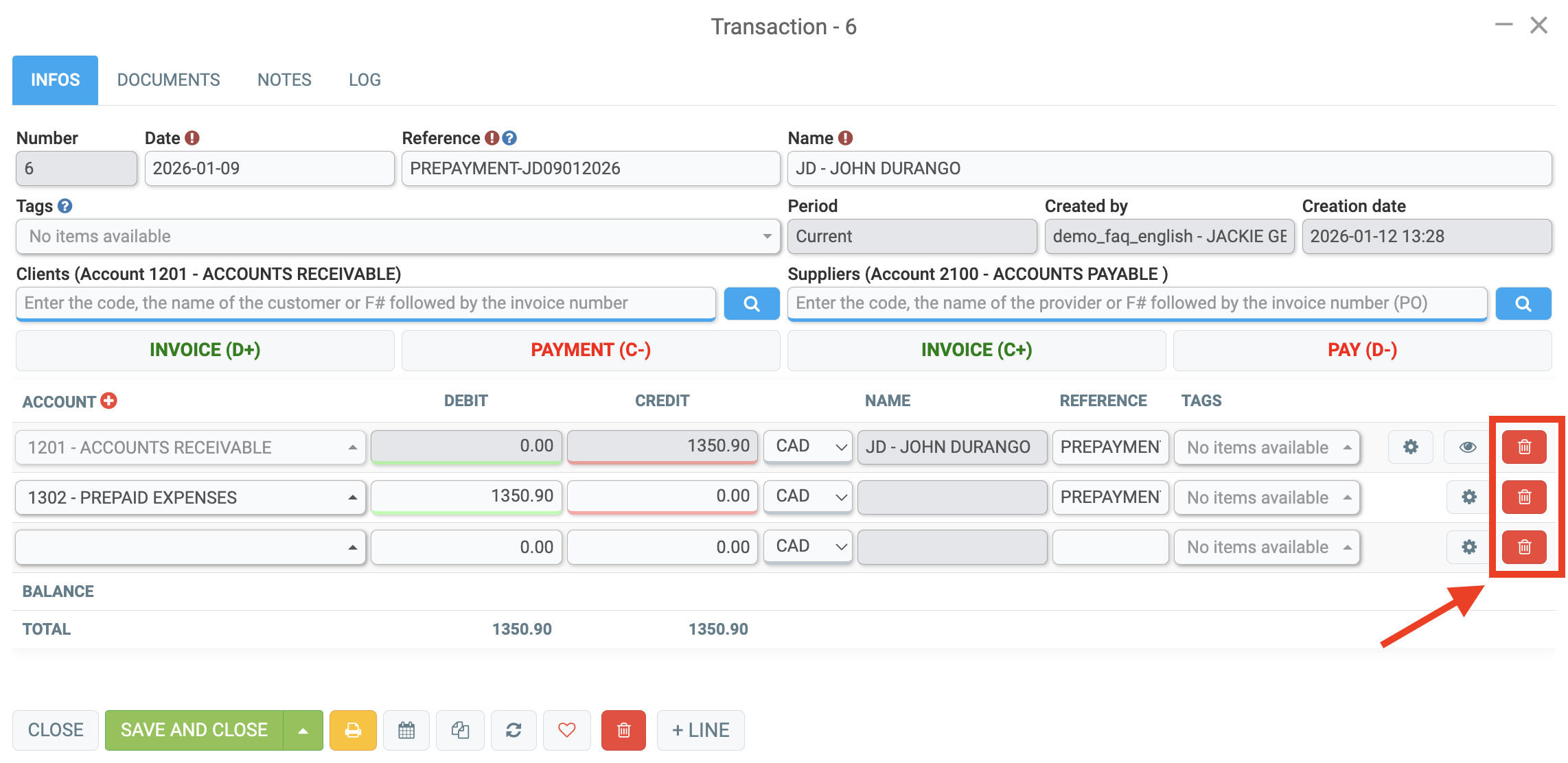The image size is (1568, 763).
Task: Open the Tags dropdown near top
Action: click(x=398, y=236)
